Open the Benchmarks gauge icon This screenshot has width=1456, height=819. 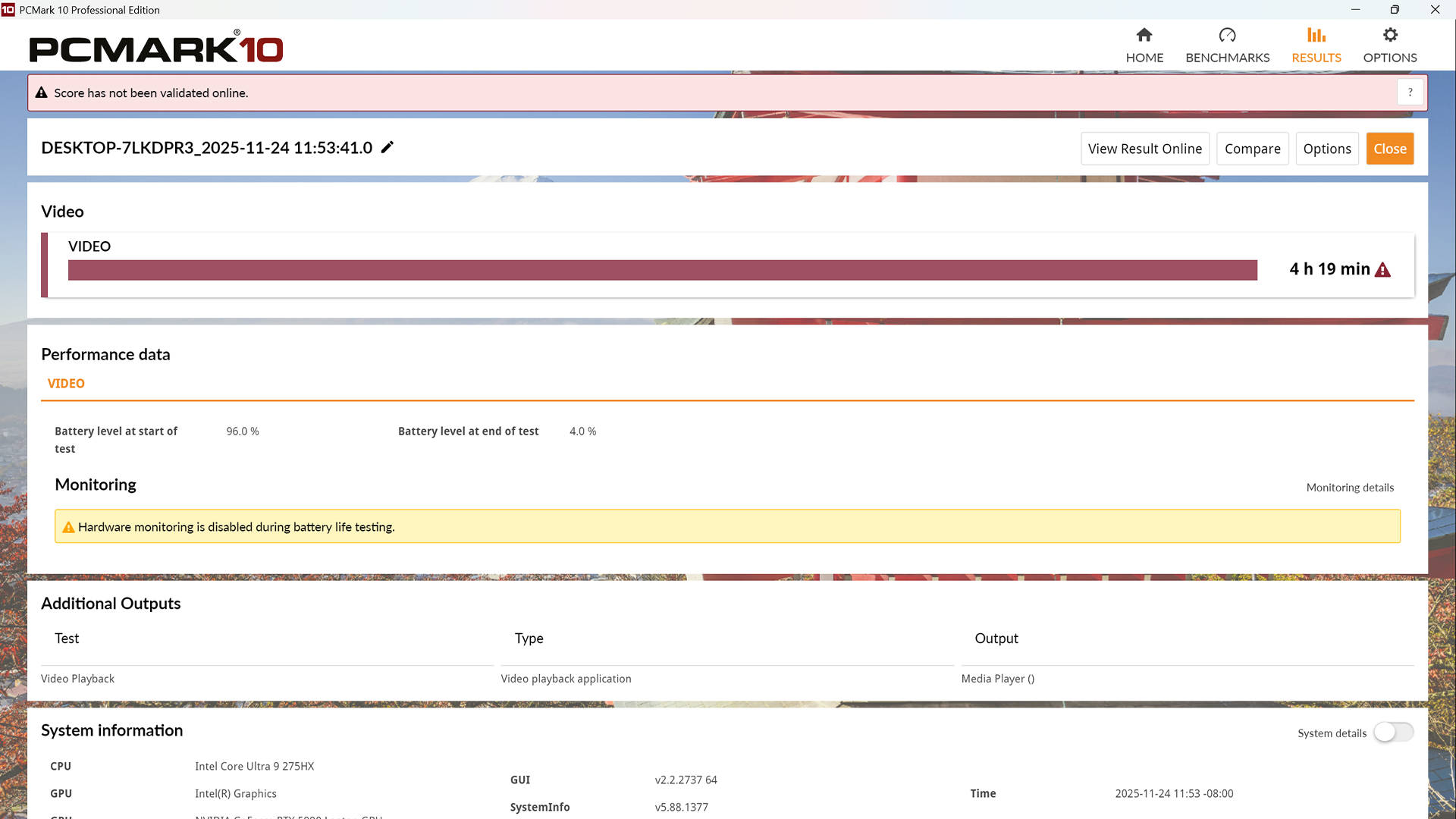(x=1227, y=35)
